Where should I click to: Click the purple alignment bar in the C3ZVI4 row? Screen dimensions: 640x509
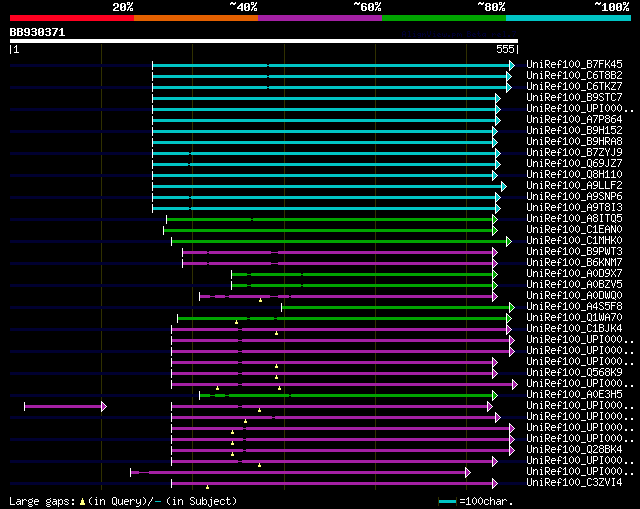click(332, 484)
